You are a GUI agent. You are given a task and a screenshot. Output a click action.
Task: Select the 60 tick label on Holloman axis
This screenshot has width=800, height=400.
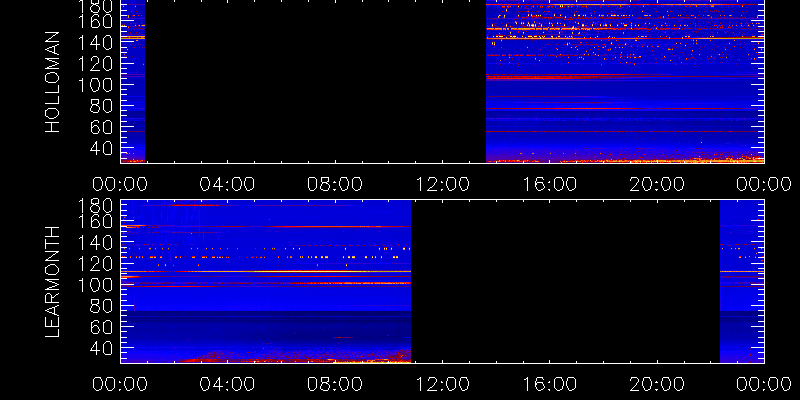coord(103,127)
